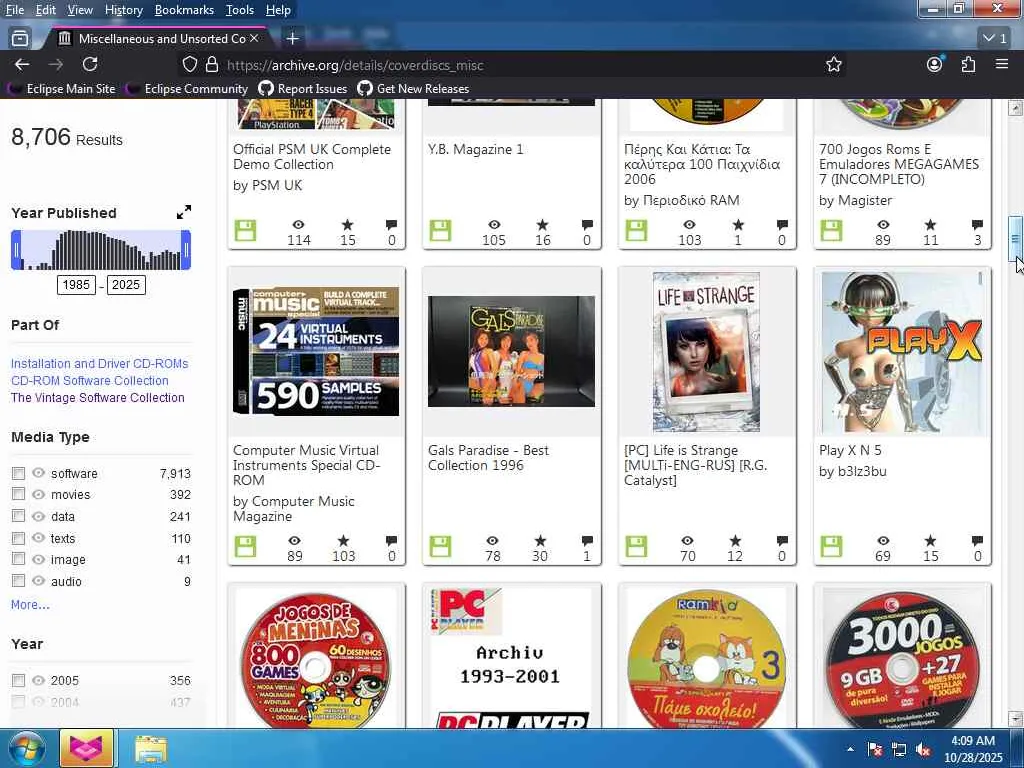Click the pink taskbar application icon
Screen dimensions: 1024x768
tap(87, 748)
